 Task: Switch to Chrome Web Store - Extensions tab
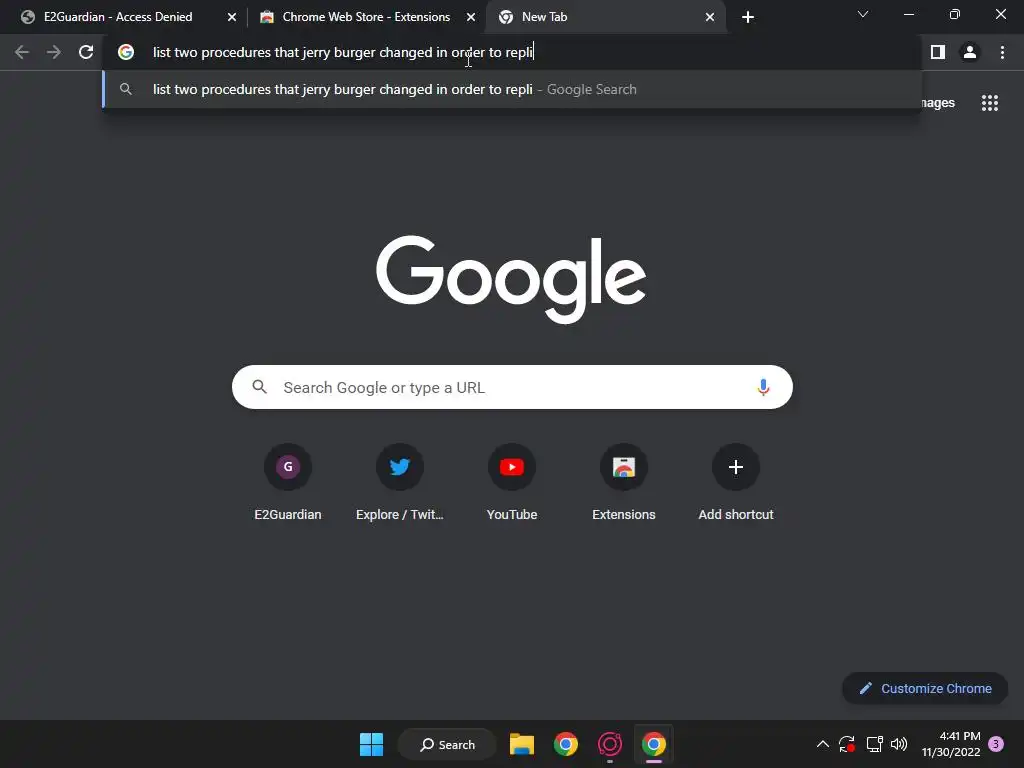[367, 17]
